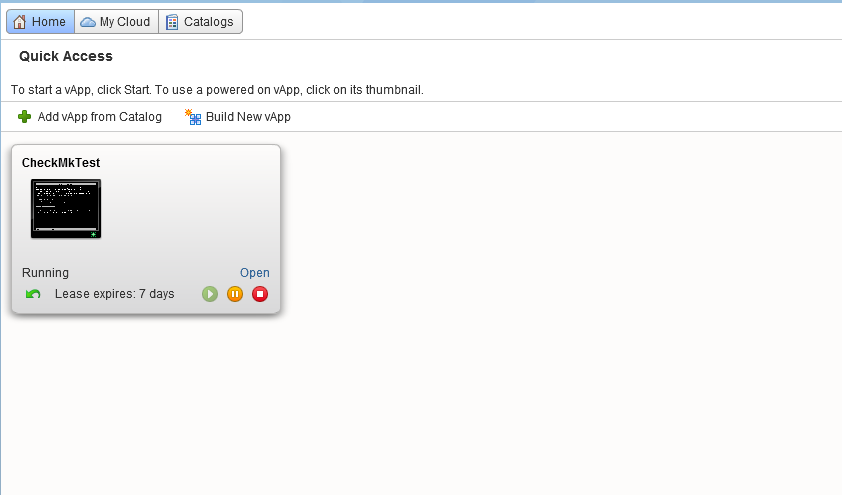Choose Build New vApp text button
This screenshot has height=495, width=842.
248,117
